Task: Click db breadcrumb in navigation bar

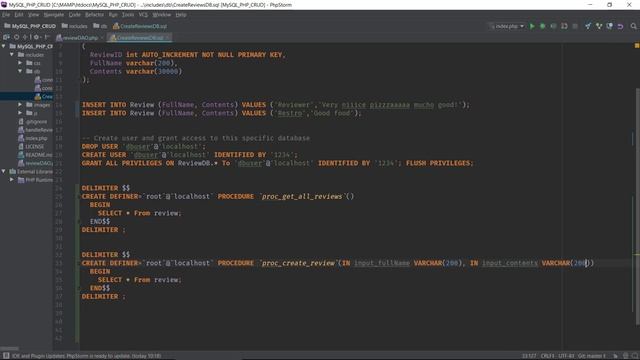Action: (100, 26)
